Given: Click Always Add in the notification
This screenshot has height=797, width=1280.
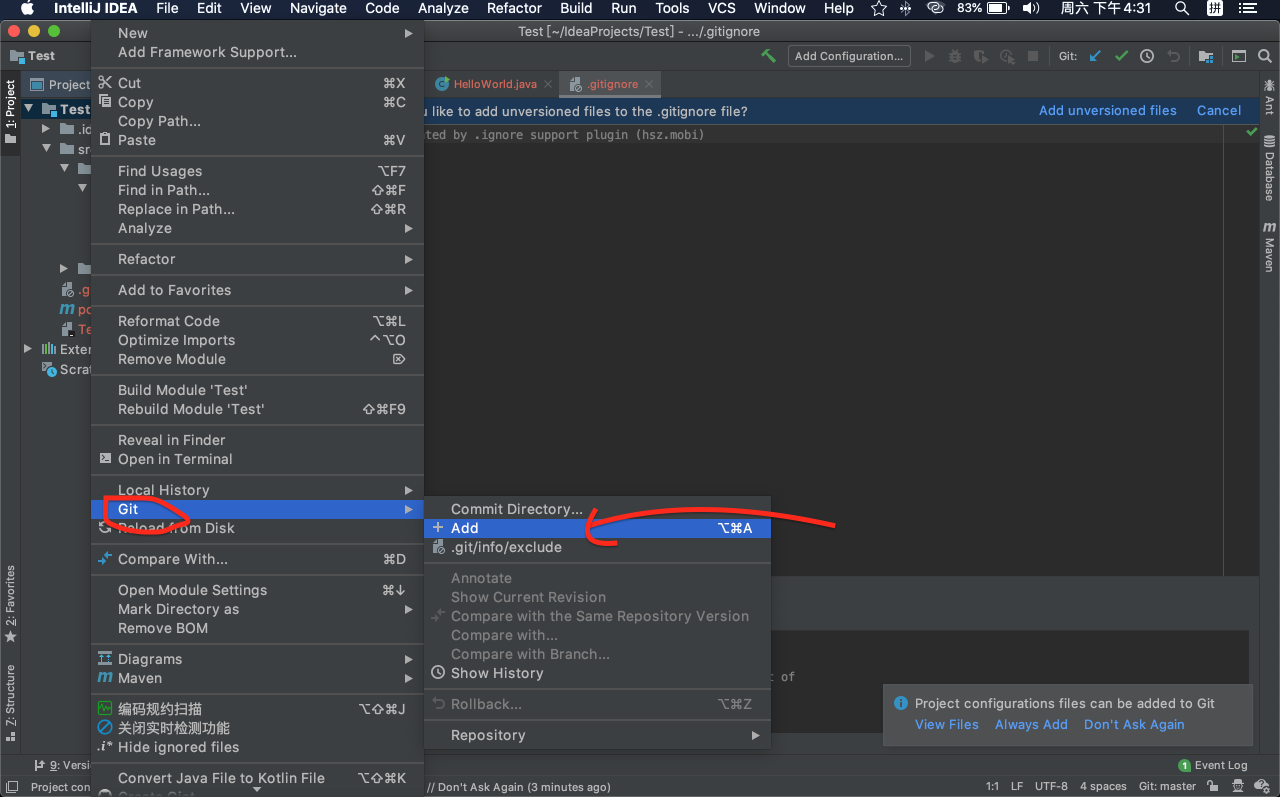Looking at the screenshot, I should tap(1031, 725).
